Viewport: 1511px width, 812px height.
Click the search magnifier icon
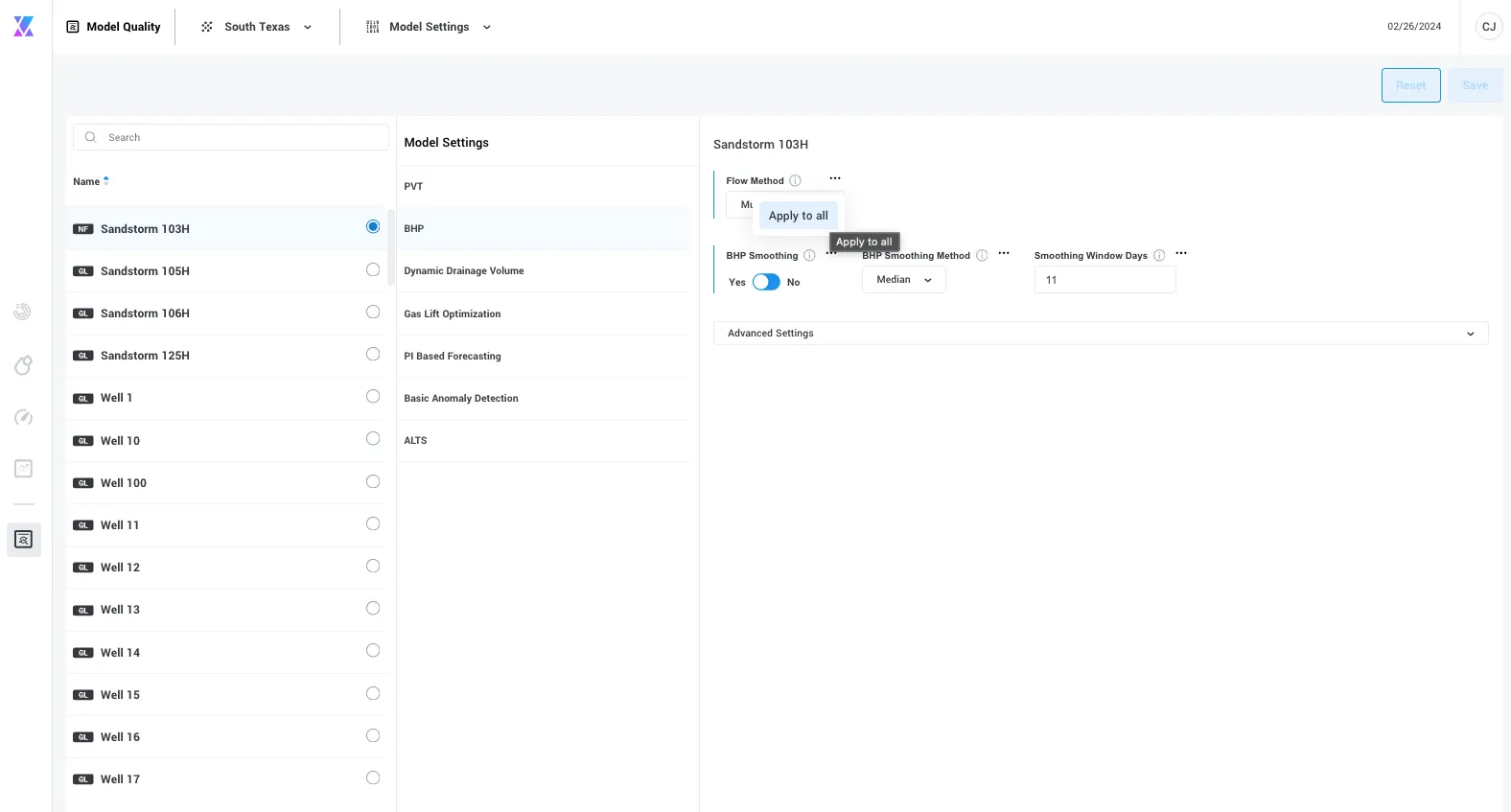pos(90,137)
